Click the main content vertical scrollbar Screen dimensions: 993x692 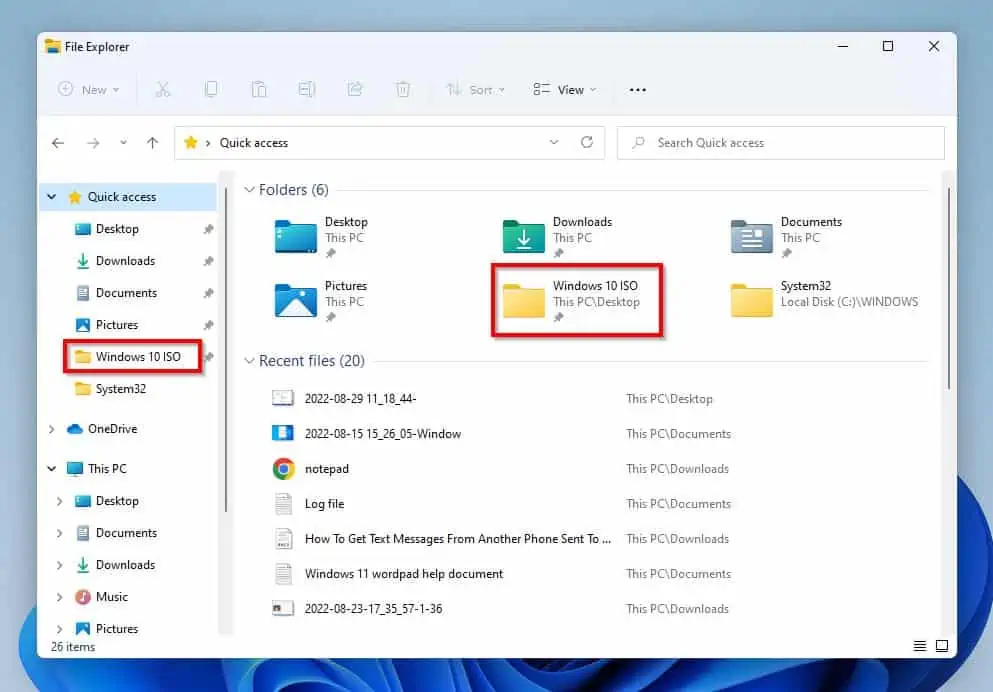[x=949, y=289]
